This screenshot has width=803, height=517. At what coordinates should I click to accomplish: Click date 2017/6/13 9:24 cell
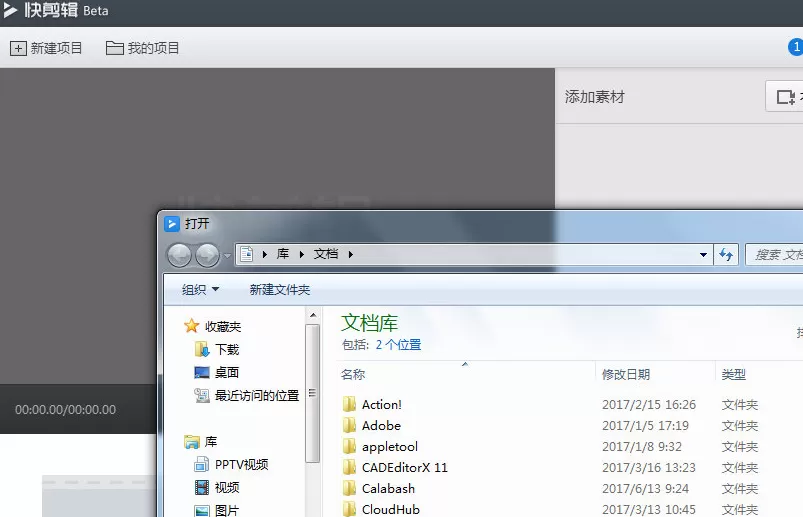tap(645, 489)
